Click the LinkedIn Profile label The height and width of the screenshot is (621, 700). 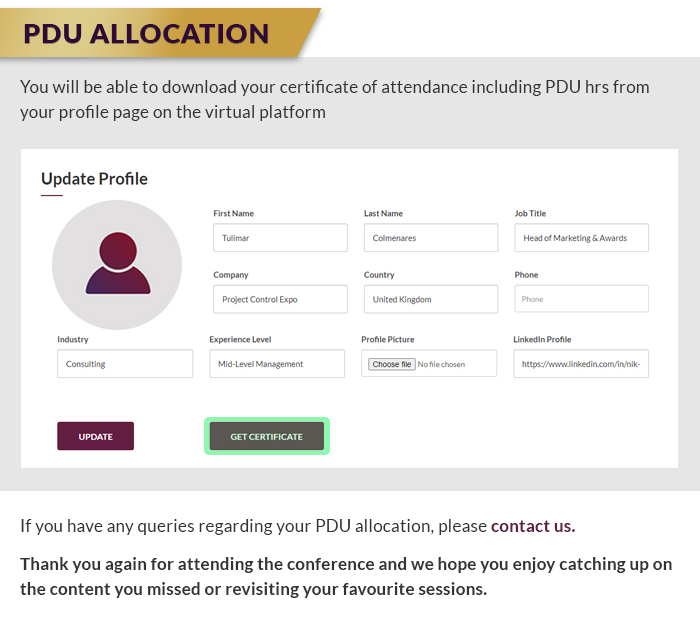tap(542, 339)
